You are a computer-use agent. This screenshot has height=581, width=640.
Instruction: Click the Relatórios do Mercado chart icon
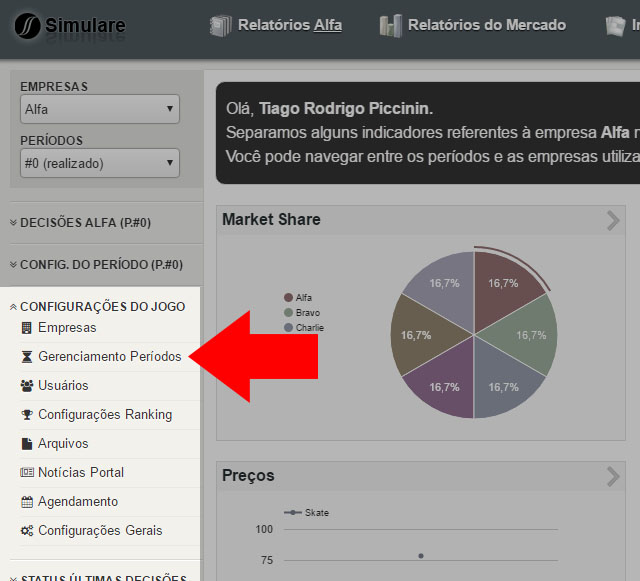point(391,26)
